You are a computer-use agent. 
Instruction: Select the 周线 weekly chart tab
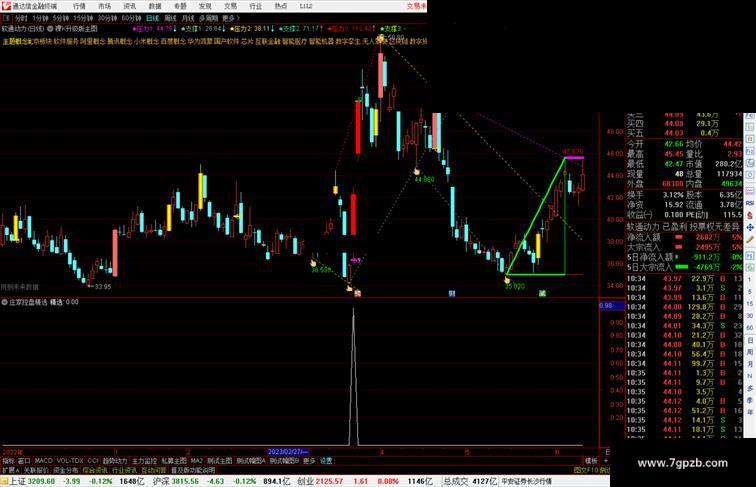click(170, 18)
